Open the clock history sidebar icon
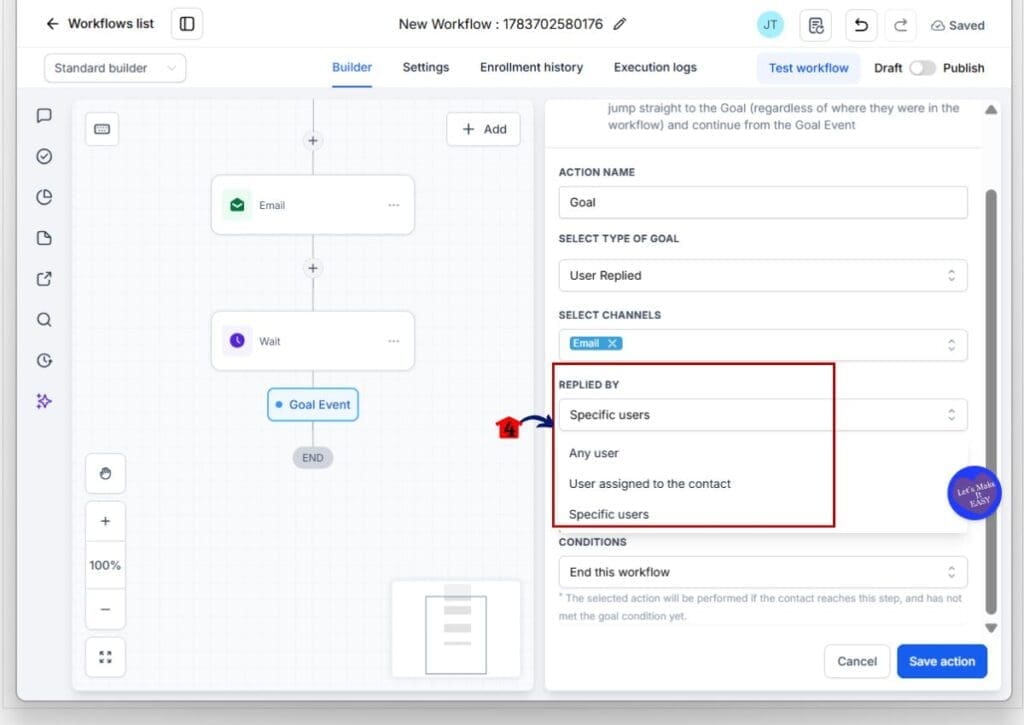Viewport: 1024px width, 725px height. coord(44,361)
